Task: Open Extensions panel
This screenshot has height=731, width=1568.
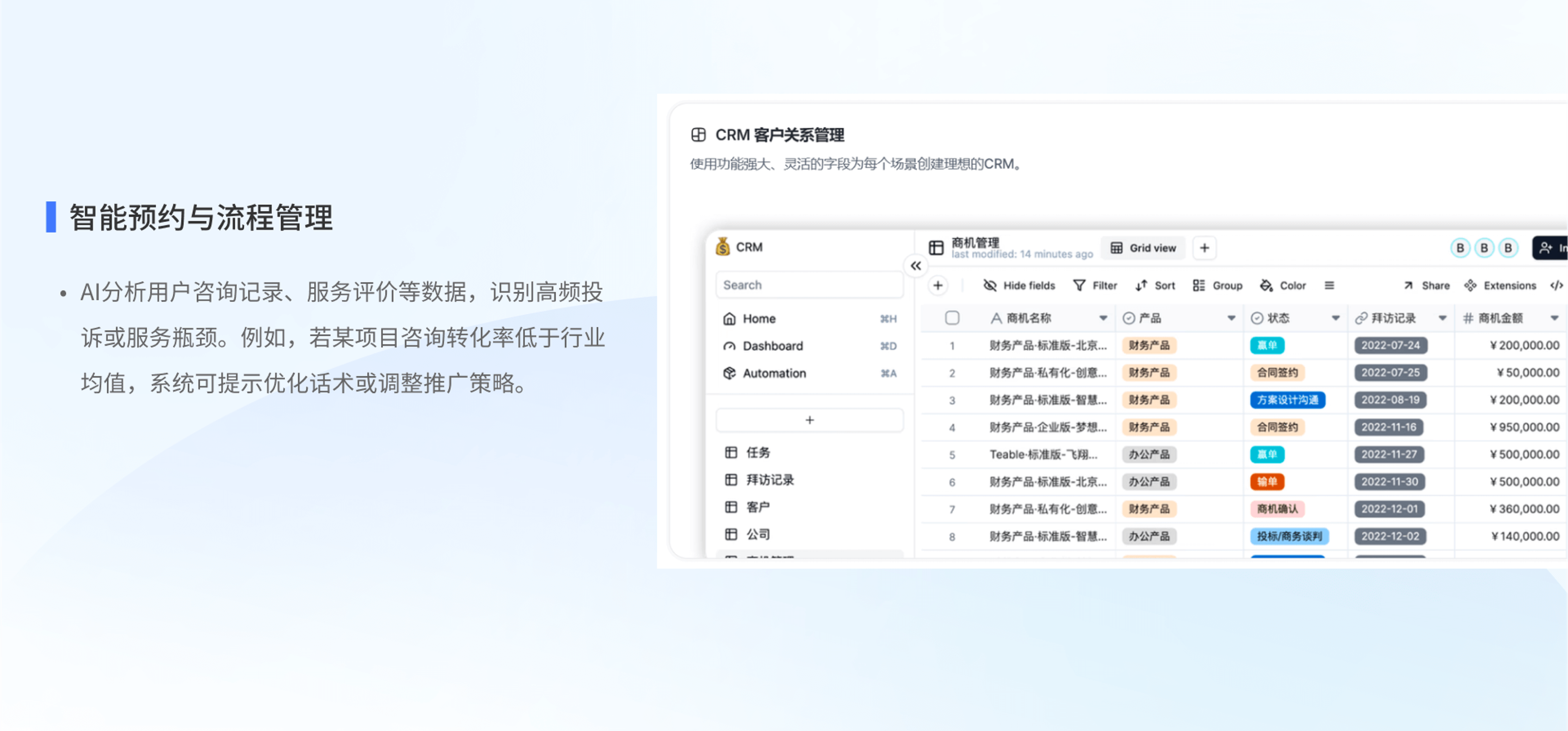Action: [1500, 286]
